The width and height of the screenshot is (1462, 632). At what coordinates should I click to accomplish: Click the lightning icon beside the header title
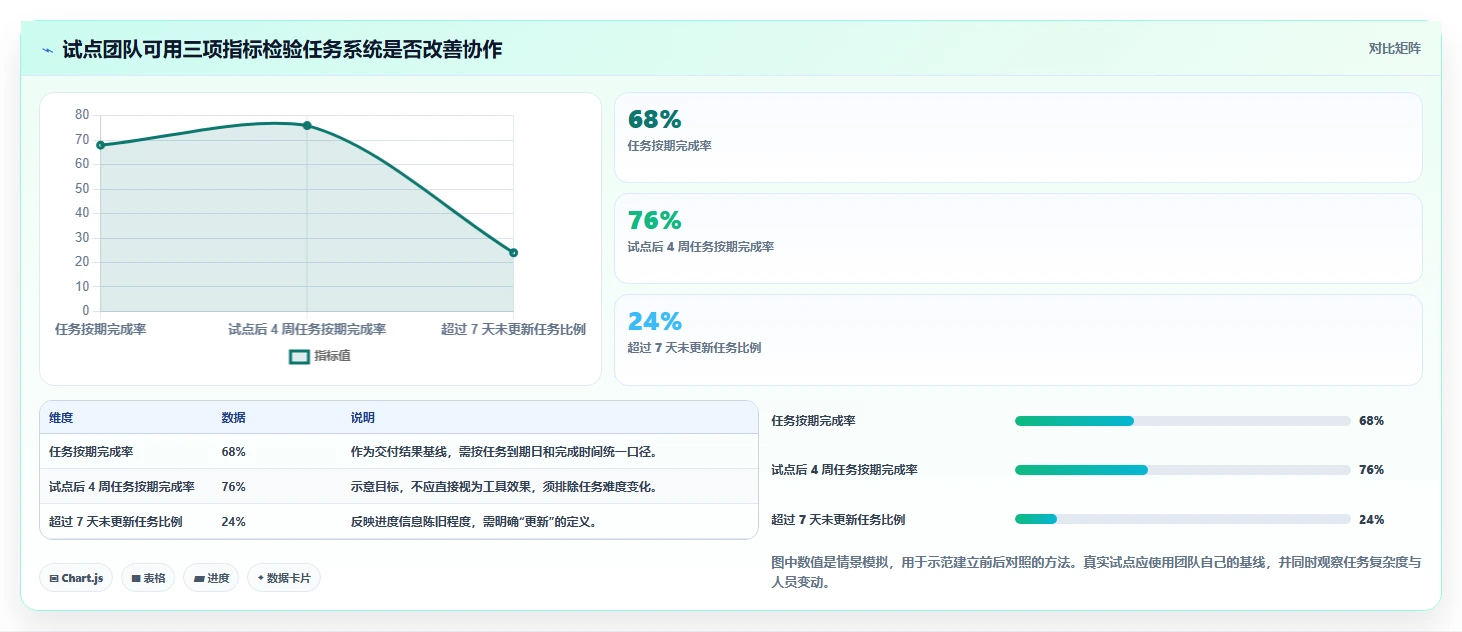(x=47, y=50)
